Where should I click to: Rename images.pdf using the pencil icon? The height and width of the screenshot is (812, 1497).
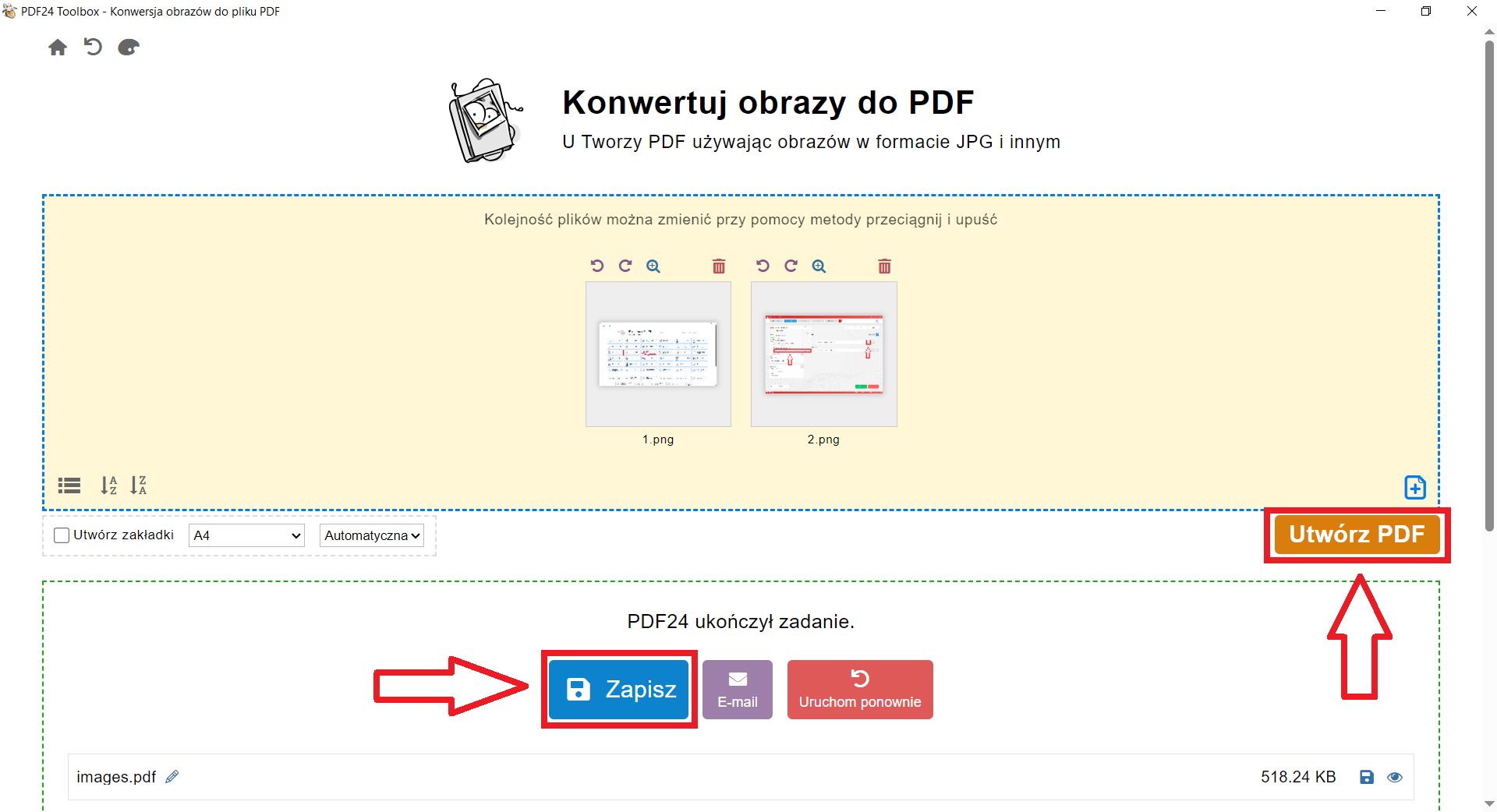click(x=172, y=776)
